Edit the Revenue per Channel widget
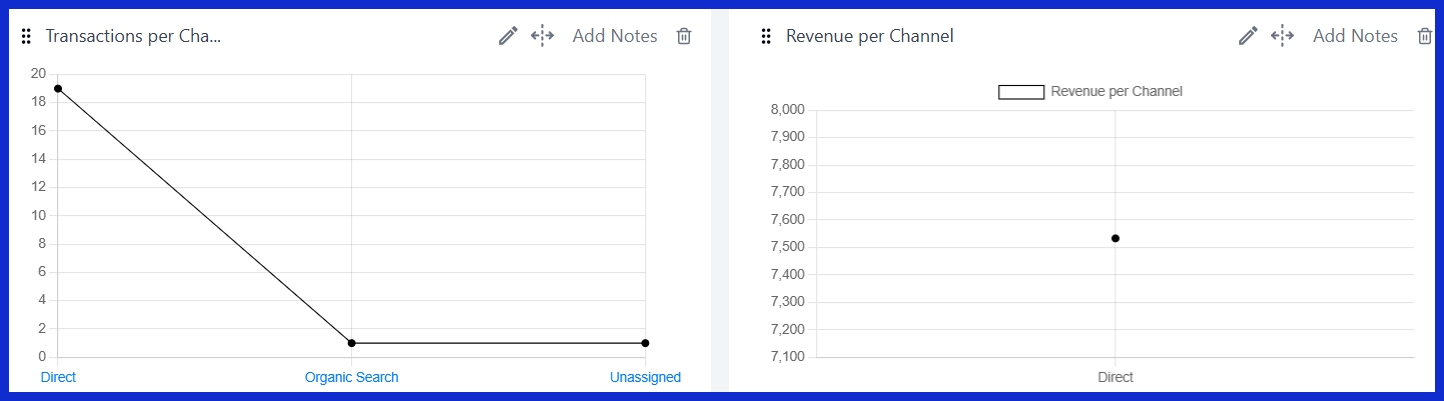This screenshot has width=1444, height=401. pyautogui.click(x=1248, y=36)
